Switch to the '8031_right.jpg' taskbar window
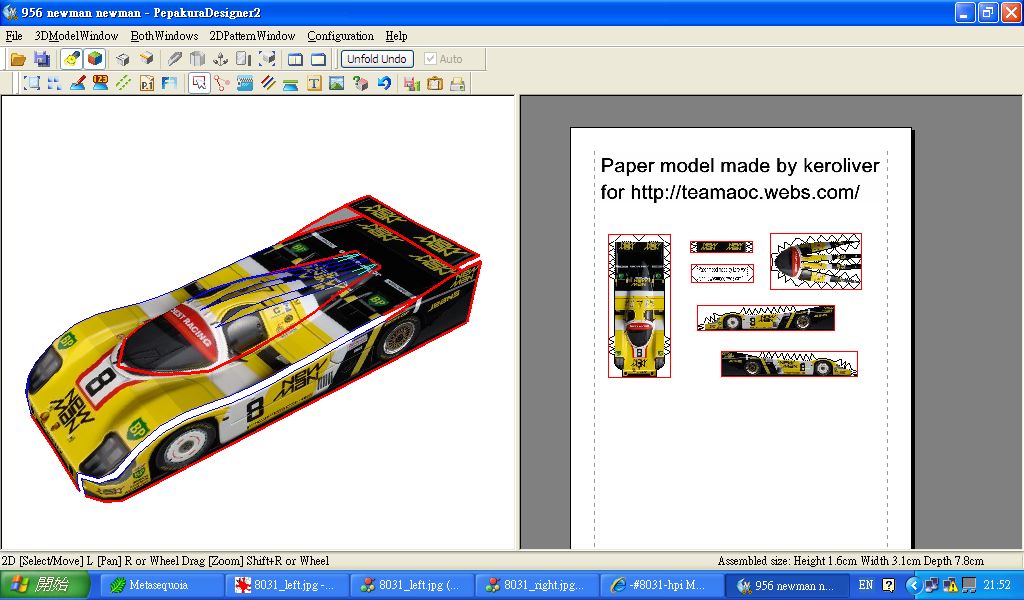Viewport: 1024px width, 600px height. (537, 585)
